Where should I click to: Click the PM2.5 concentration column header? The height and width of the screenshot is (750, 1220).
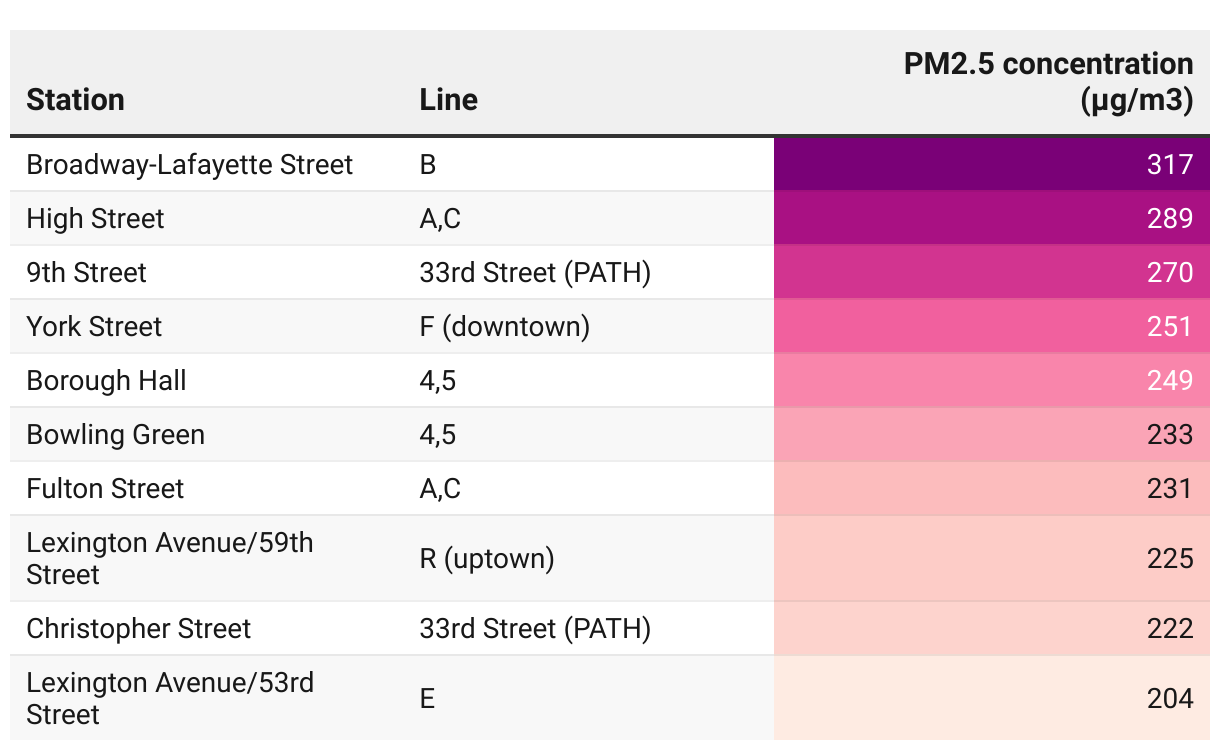[1047, 82]
